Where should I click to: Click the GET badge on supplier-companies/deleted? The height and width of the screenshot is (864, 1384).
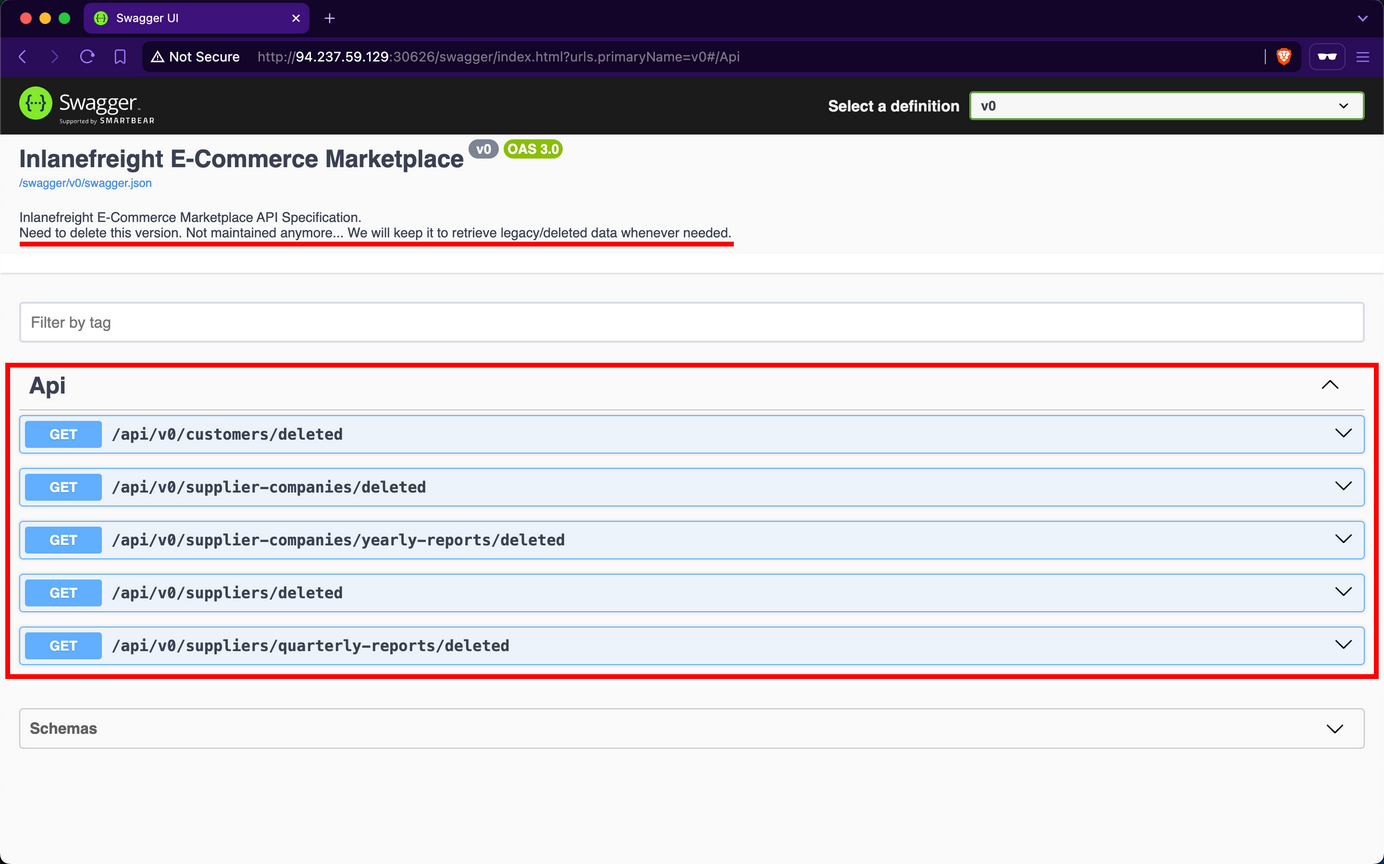click(62, 487)
